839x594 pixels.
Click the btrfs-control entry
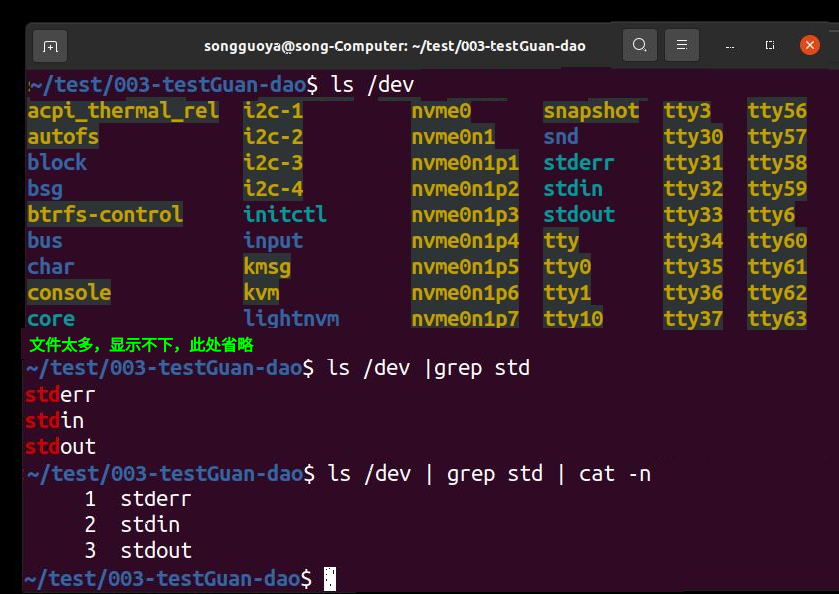click(x=104, y=214)
